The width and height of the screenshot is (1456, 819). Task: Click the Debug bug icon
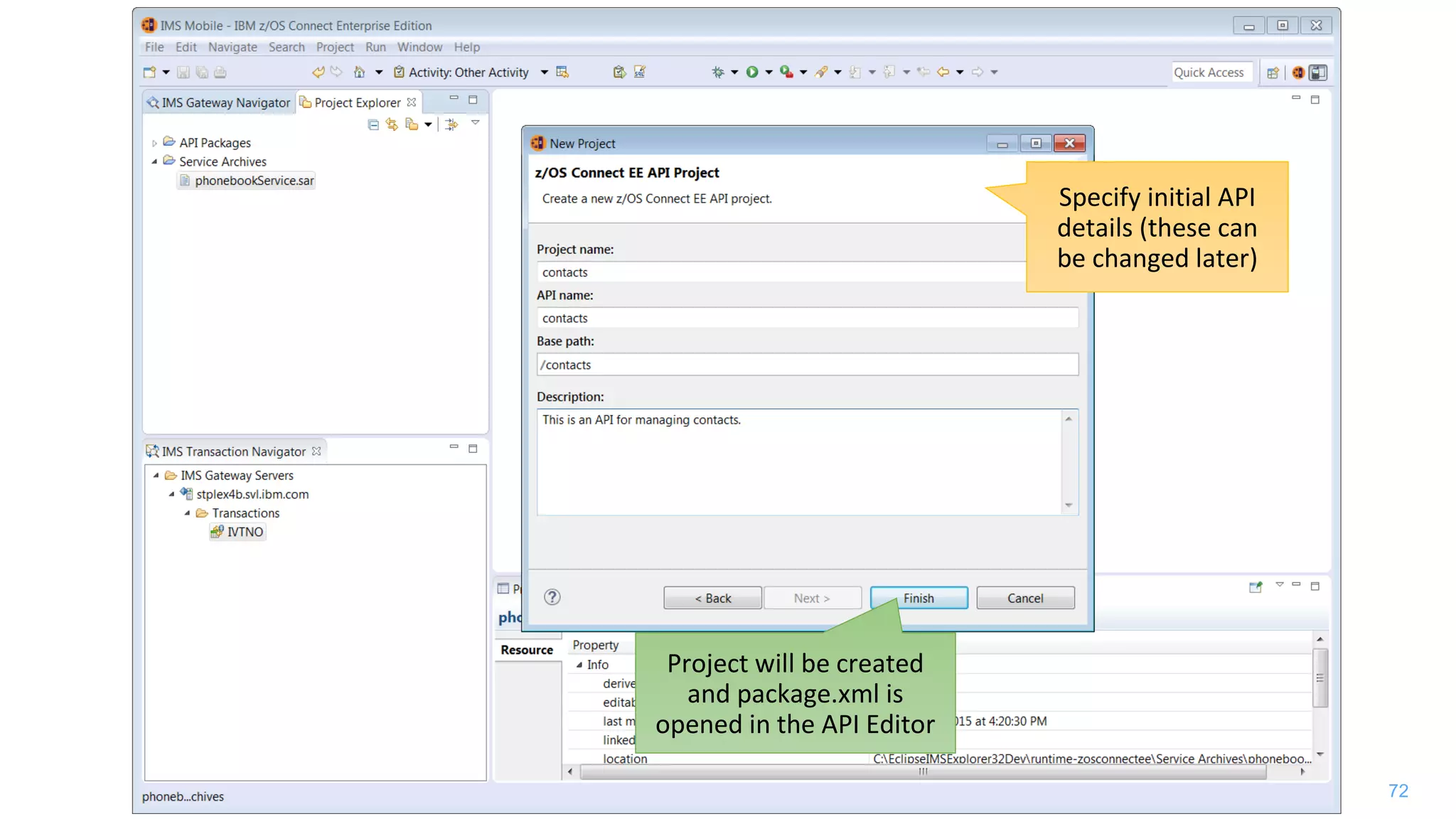[718, 72]
